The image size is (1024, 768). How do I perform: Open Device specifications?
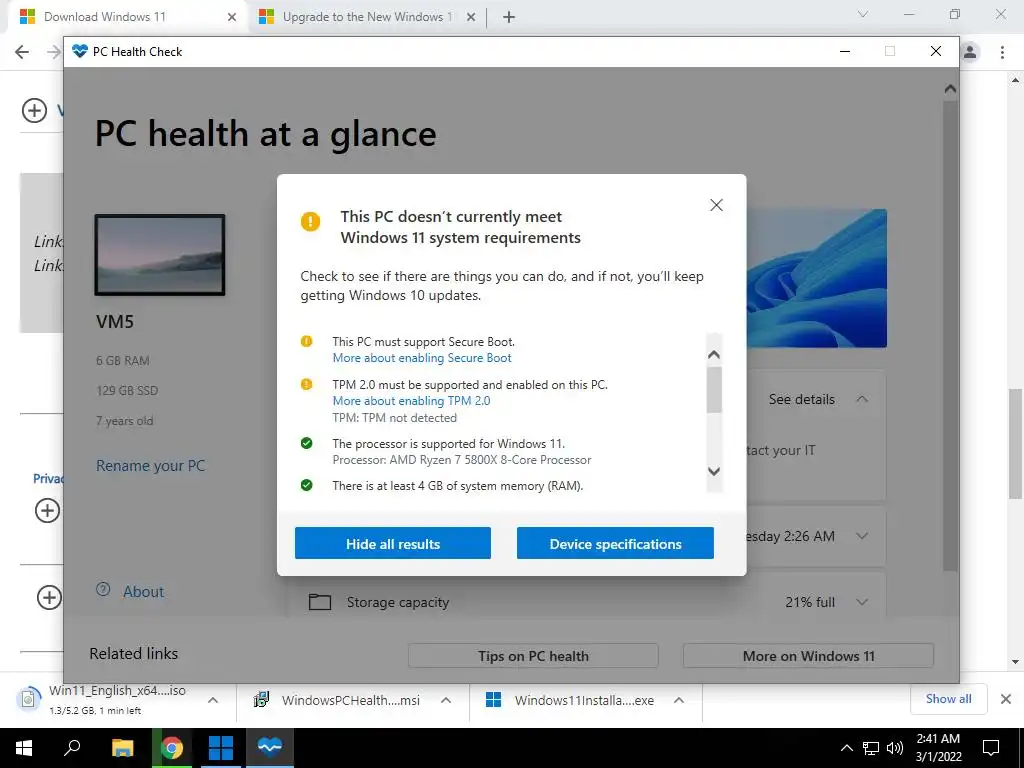coord(615,543)
